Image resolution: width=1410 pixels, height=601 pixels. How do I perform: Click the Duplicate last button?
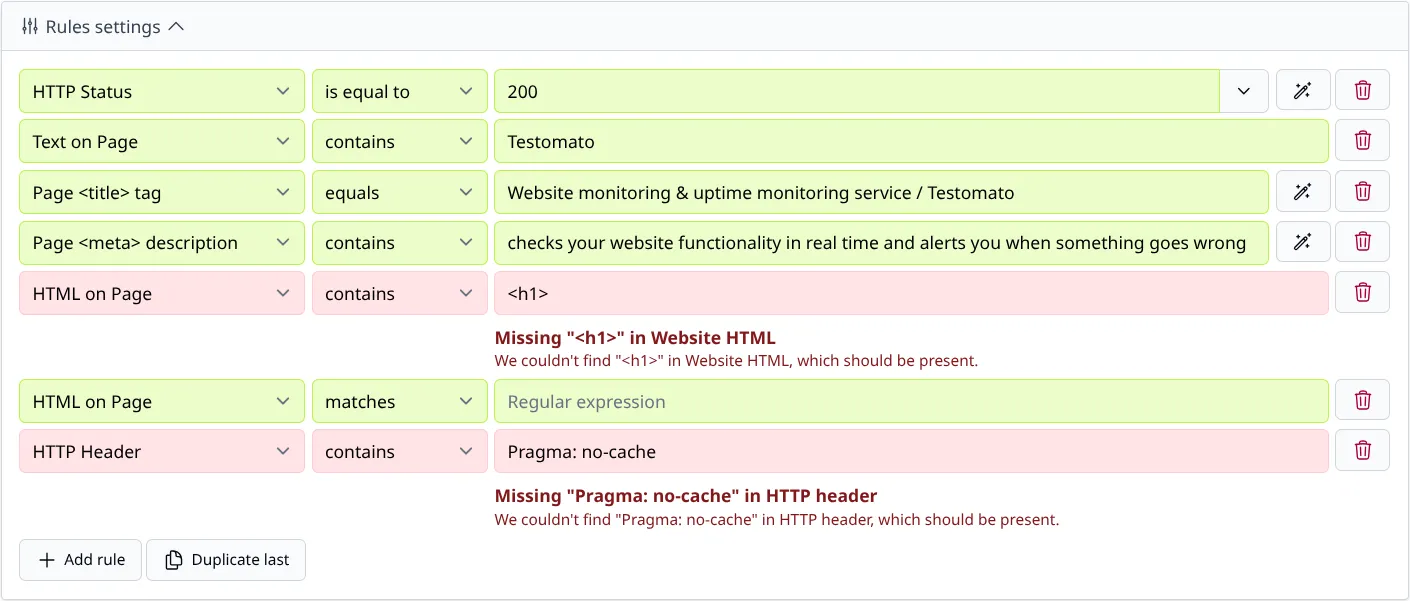coord(226,560)
